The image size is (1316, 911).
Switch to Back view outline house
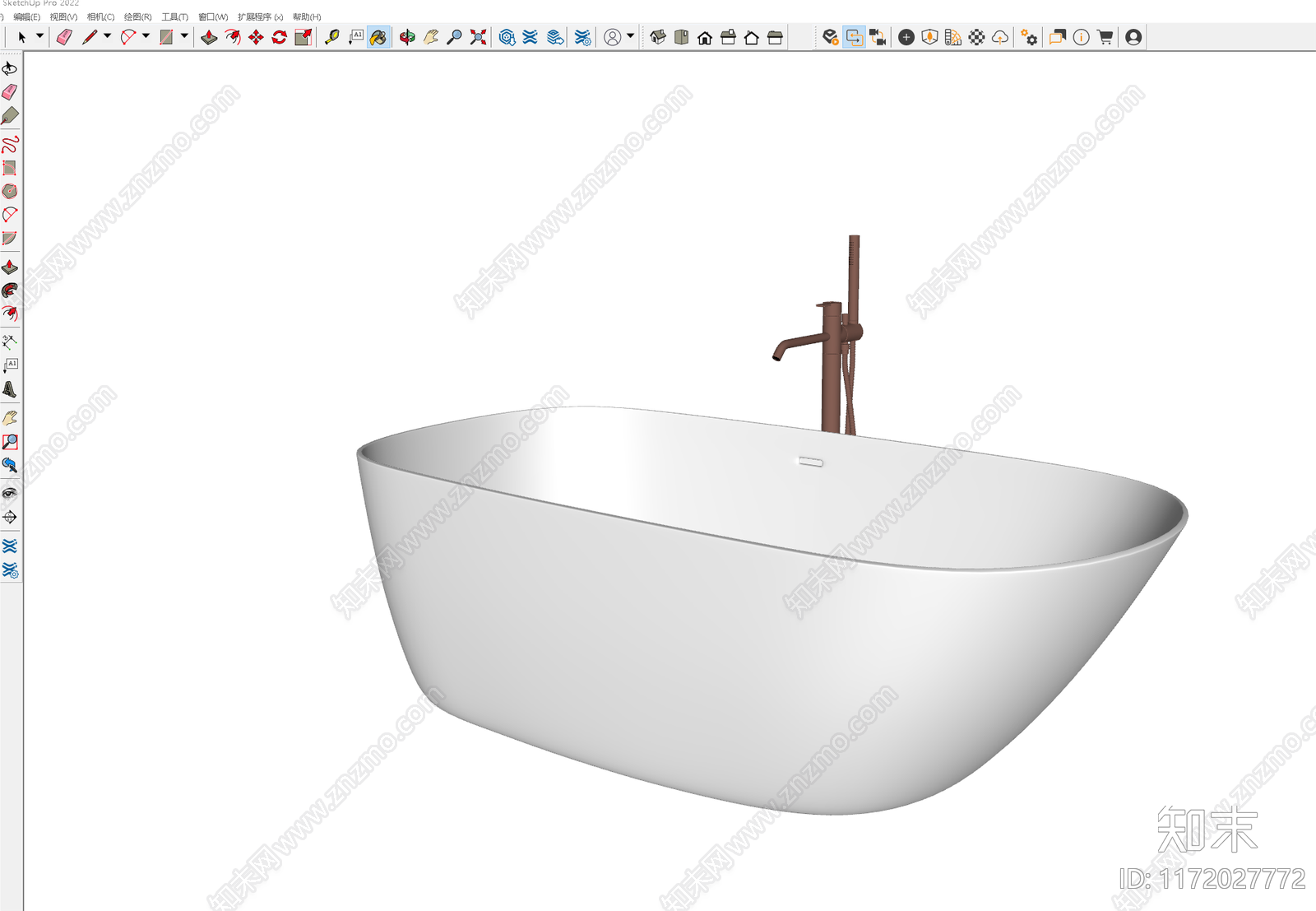click(752, 37)
